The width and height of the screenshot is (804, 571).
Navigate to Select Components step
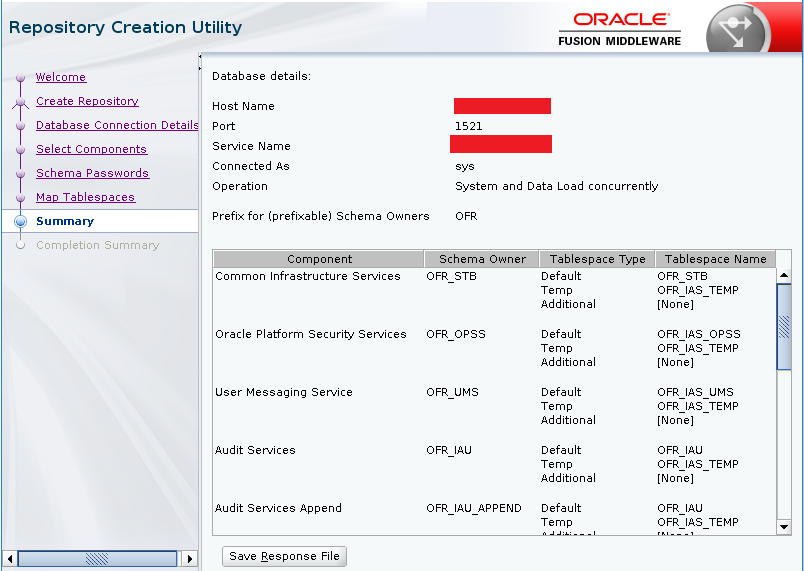coord(91,150)
